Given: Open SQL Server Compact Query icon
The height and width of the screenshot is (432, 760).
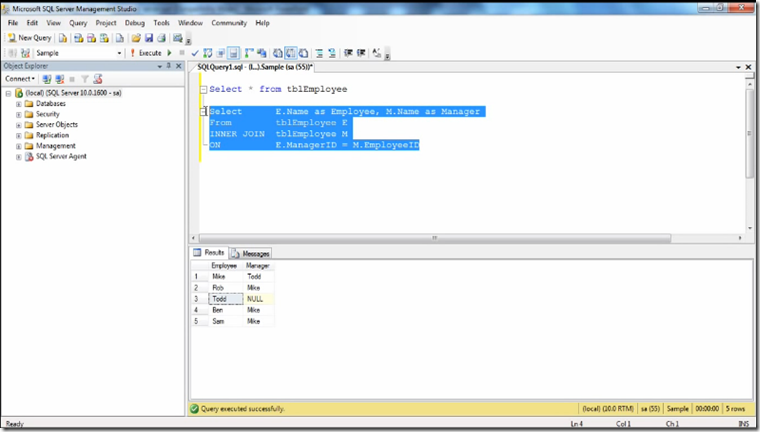Looking at the screenshot, I should (x=120, y=38).
